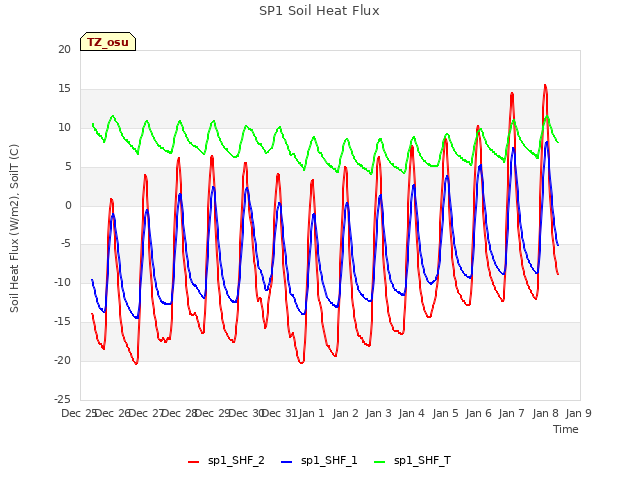
Task: Click the Jan 8 x-axis tick label
Action: [545, 413]
